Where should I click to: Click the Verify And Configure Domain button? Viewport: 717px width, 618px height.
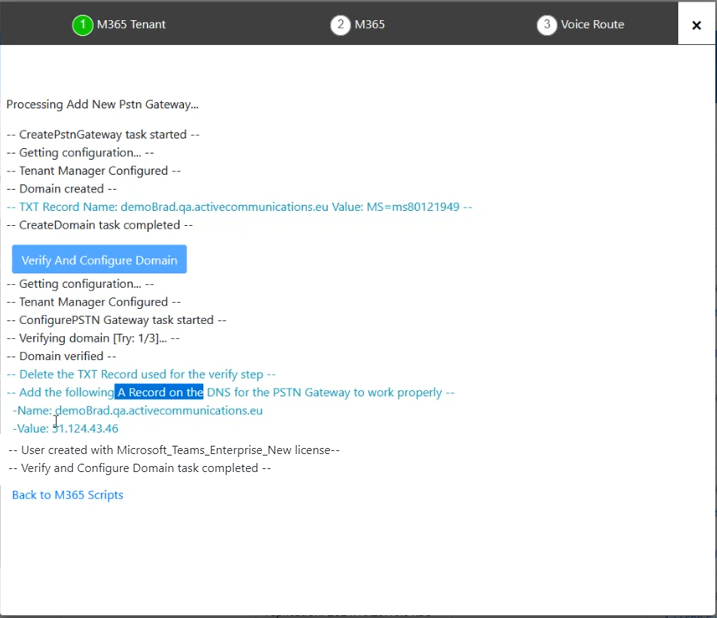99,259
